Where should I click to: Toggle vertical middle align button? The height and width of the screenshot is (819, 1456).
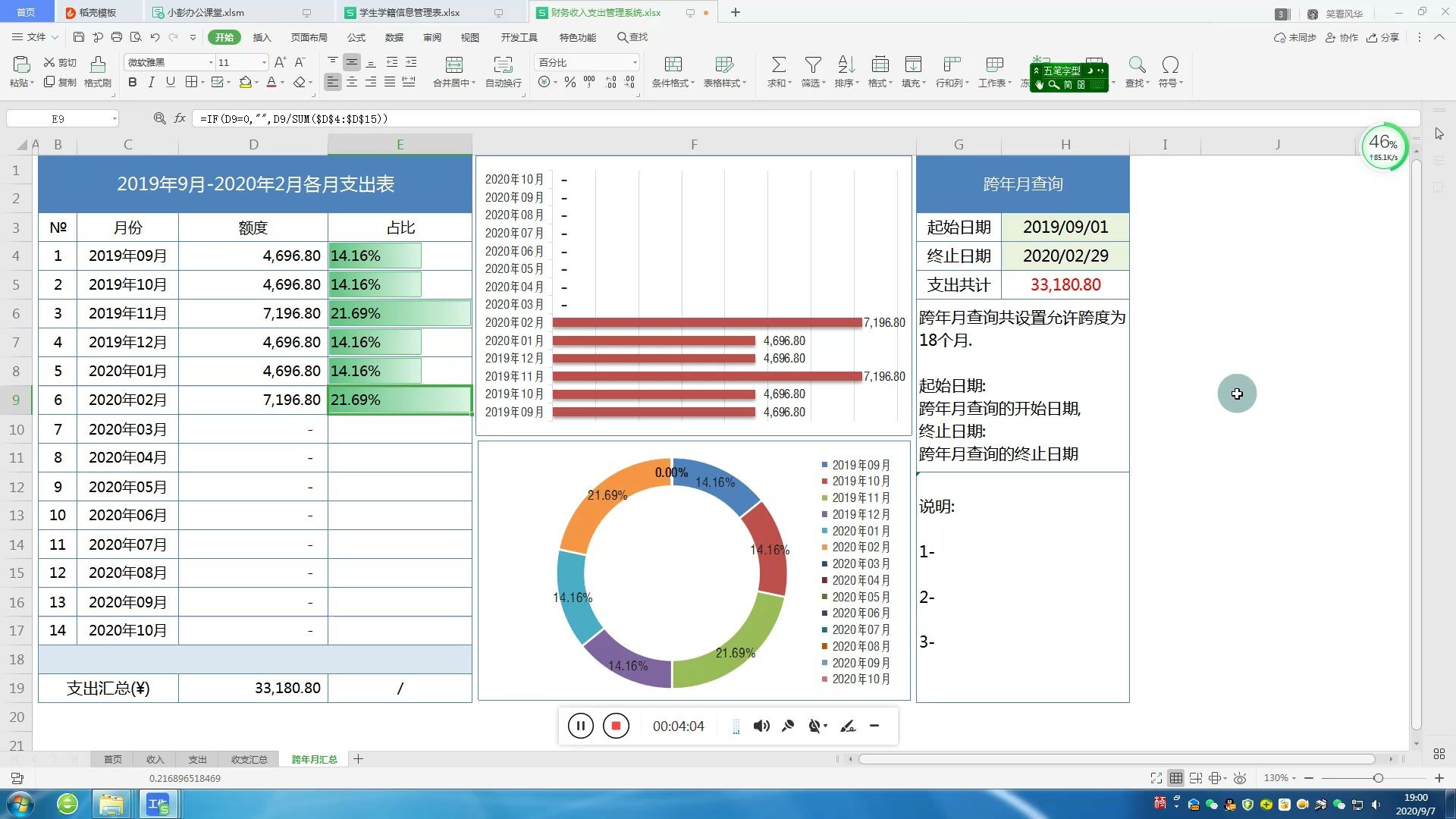[352, 62]
